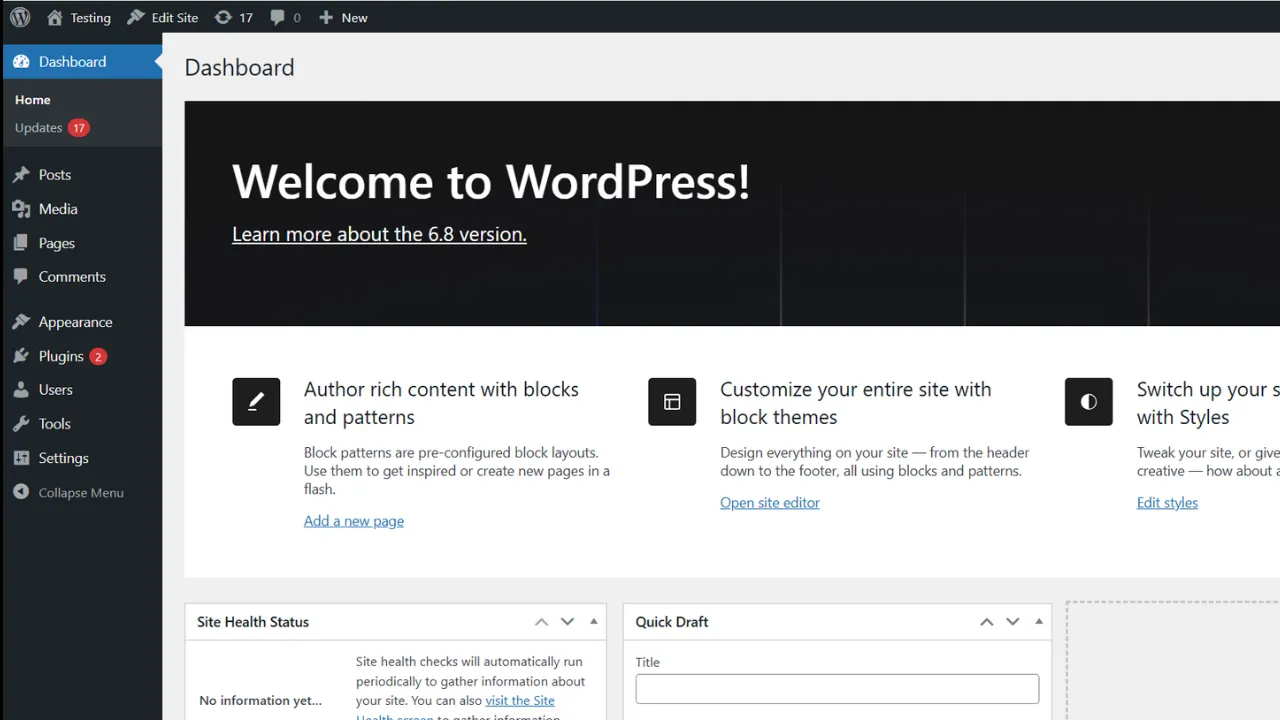Move Site Health Status widget up
Screen dimensions: 1280x720
click(541, 622)
